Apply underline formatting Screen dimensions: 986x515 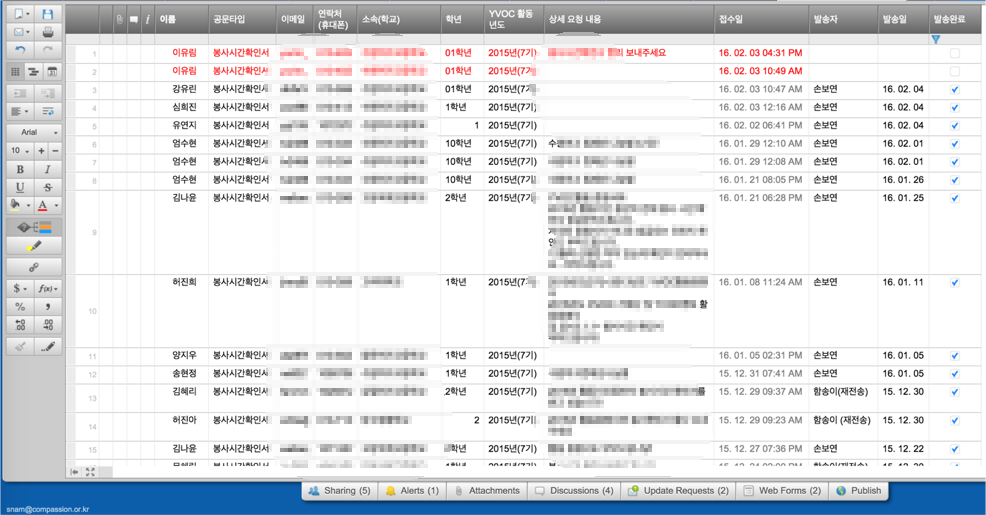[x=20, y=187]
